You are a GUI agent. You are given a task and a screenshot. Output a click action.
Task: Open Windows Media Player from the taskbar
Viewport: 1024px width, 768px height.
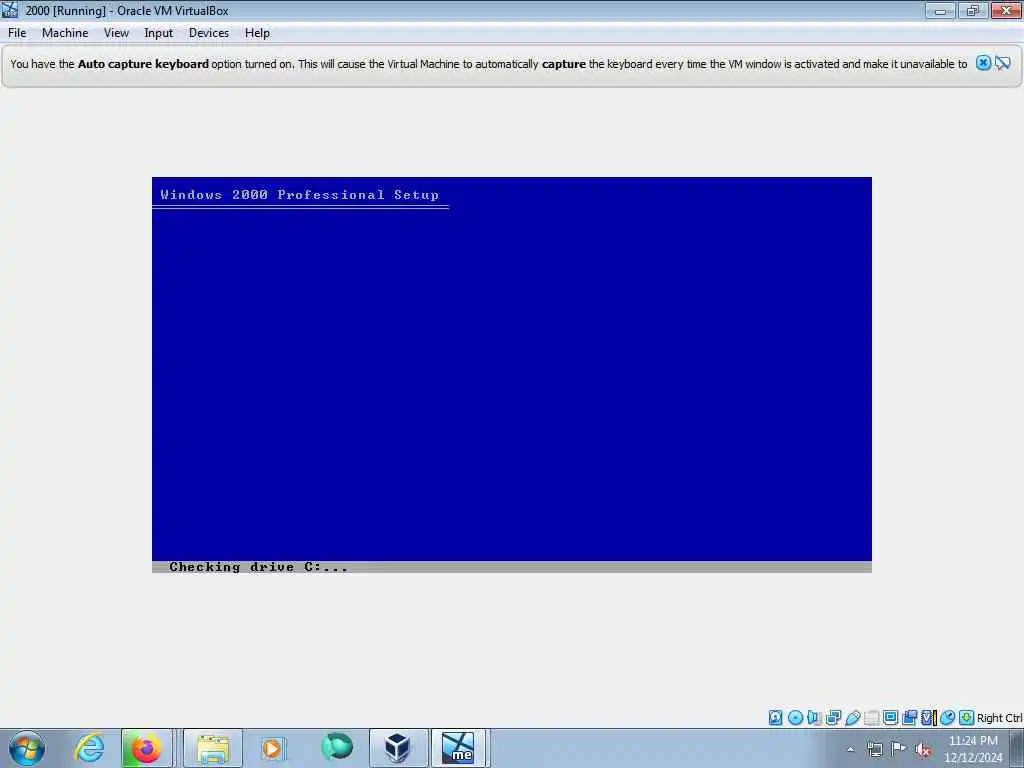[273, 748]
